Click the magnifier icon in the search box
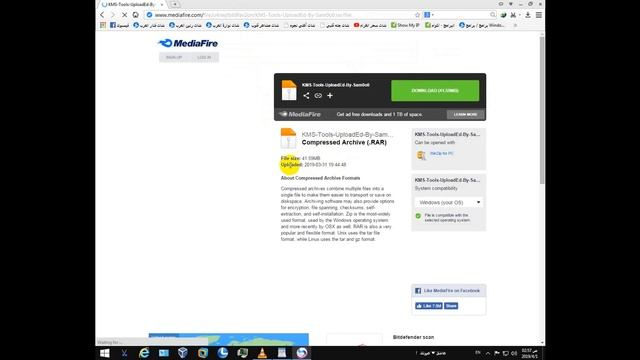The width and height of the screenshot is (640, 360). click(493, 15)
